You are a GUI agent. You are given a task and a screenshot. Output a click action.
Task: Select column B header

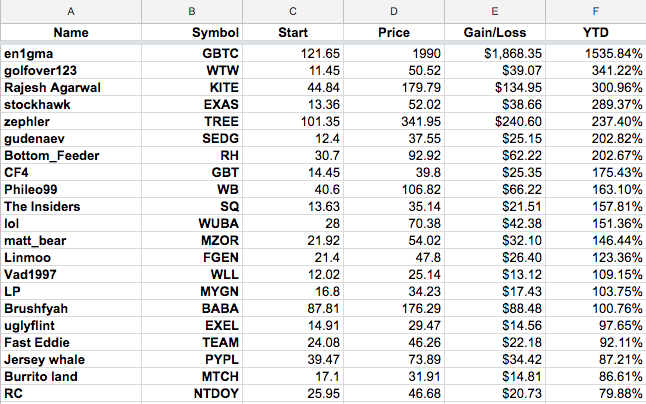192,12
